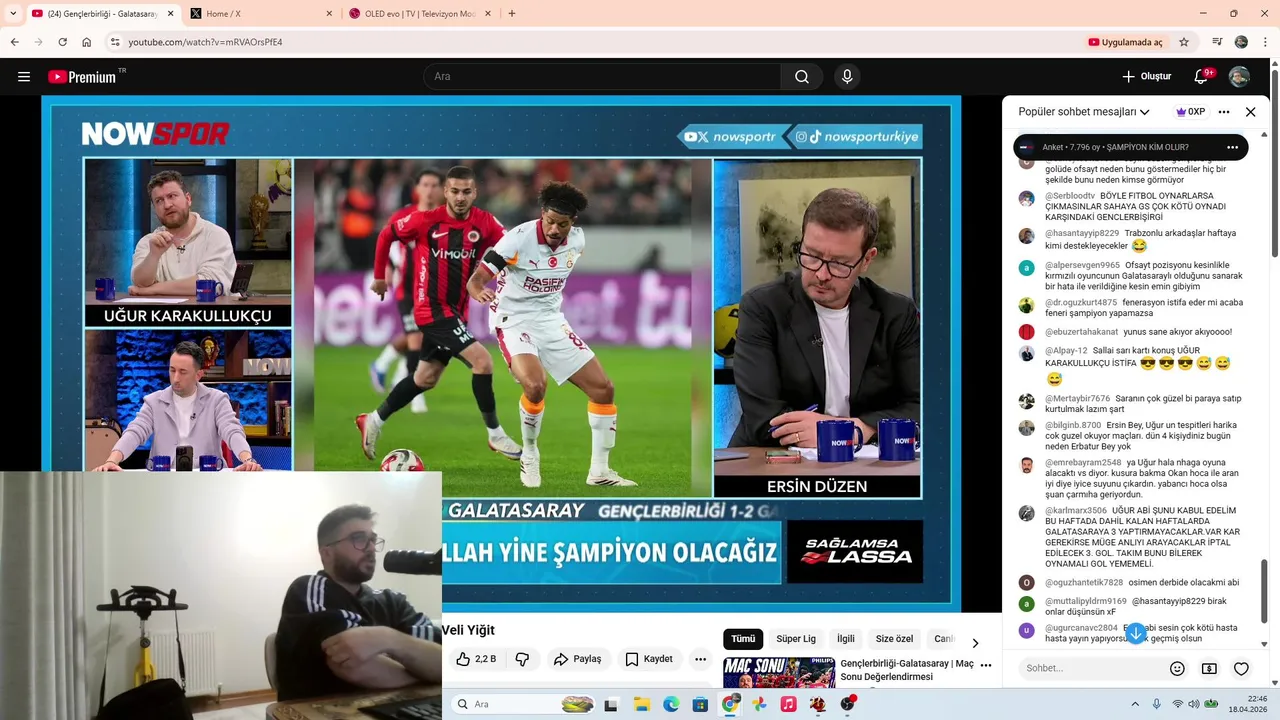
Task: Select the Tümü filter chip
Action: 743,639
